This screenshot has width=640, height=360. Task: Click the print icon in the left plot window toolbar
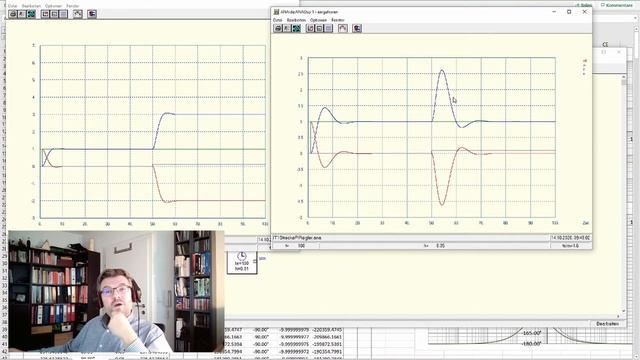[13, 14]
